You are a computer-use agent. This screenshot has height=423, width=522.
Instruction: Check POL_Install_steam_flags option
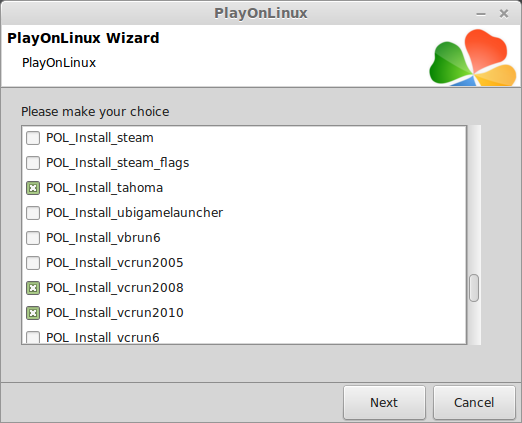click(x=33, y=163)
